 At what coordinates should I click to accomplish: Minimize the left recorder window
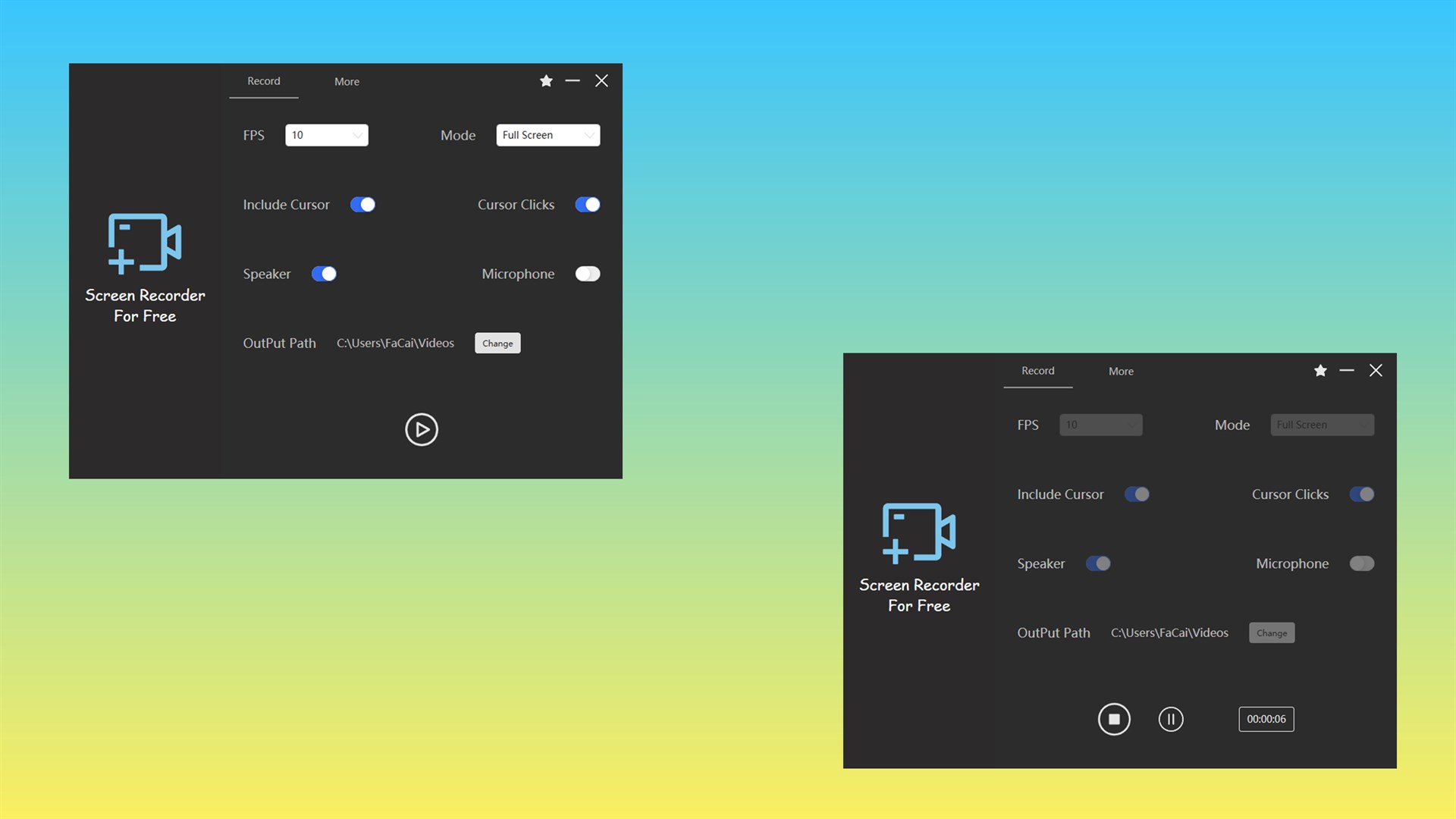tap(573, 81)
